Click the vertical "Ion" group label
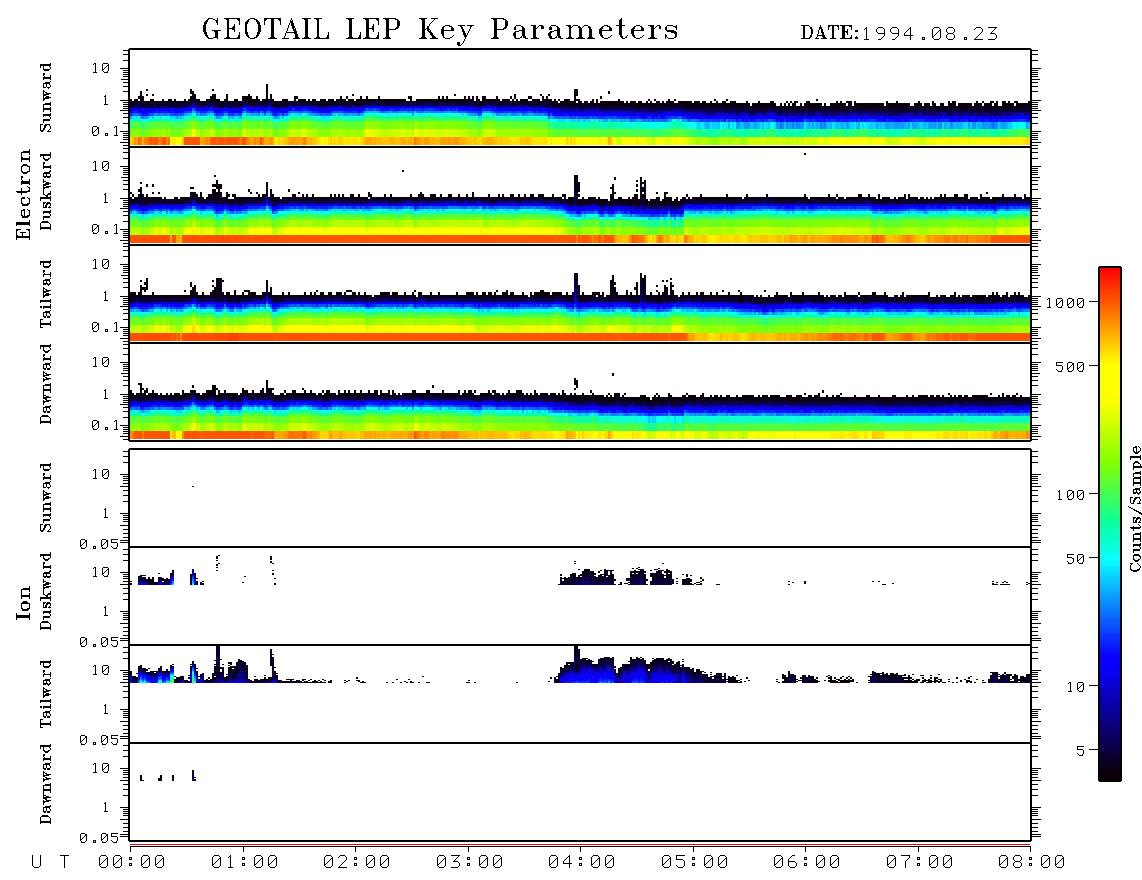Viewport: 1142px width, 880px height. [24, 603]
